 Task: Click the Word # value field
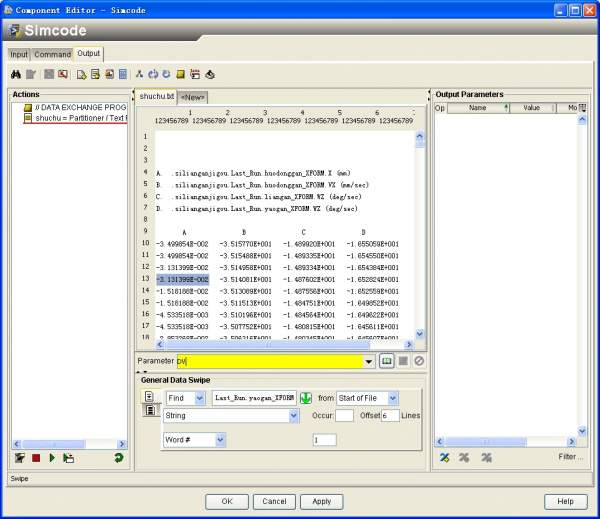(x=324, y=440)
